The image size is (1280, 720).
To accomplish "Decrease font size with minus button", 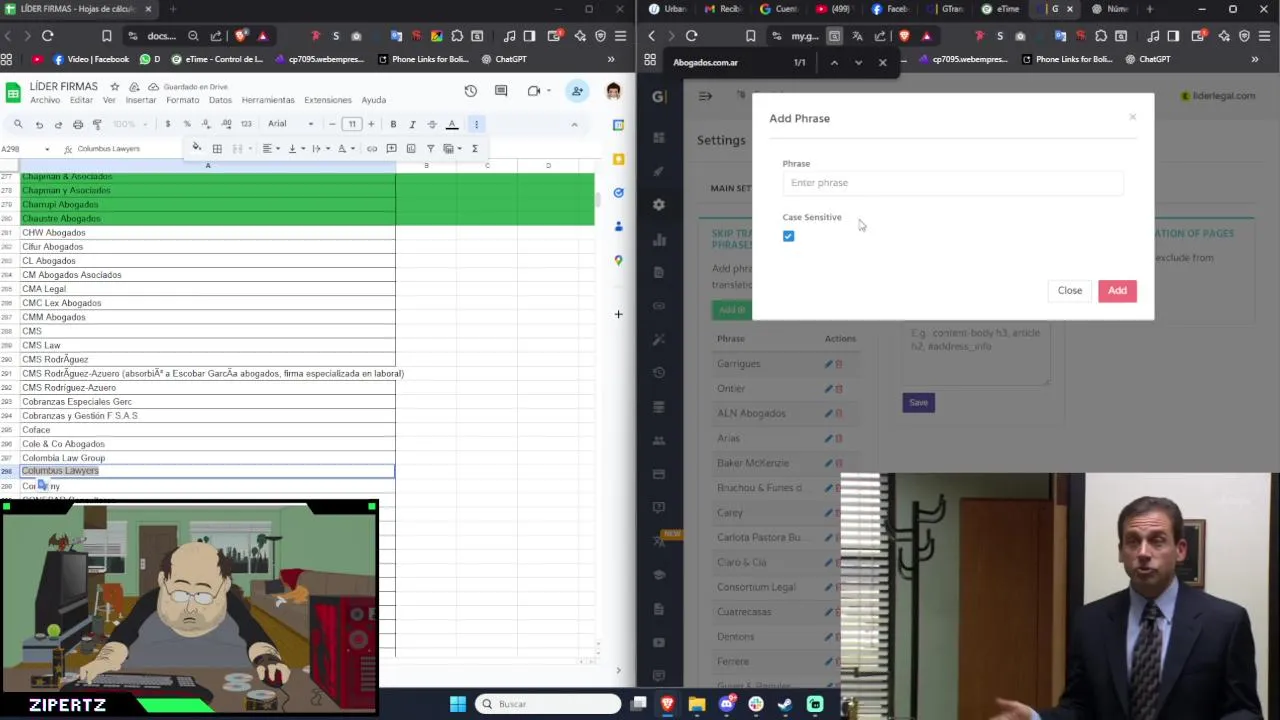I will (332, 124).
